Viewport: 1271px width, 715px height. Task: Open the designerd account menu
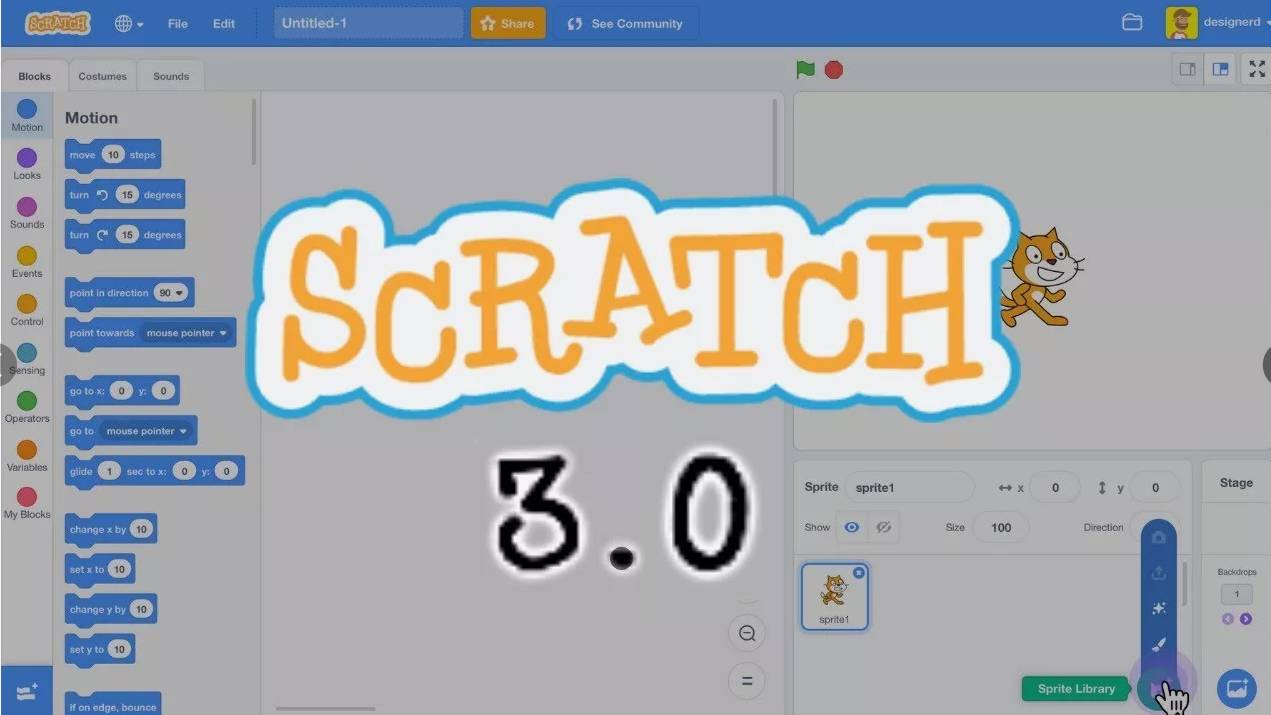tap(1218, 22)
